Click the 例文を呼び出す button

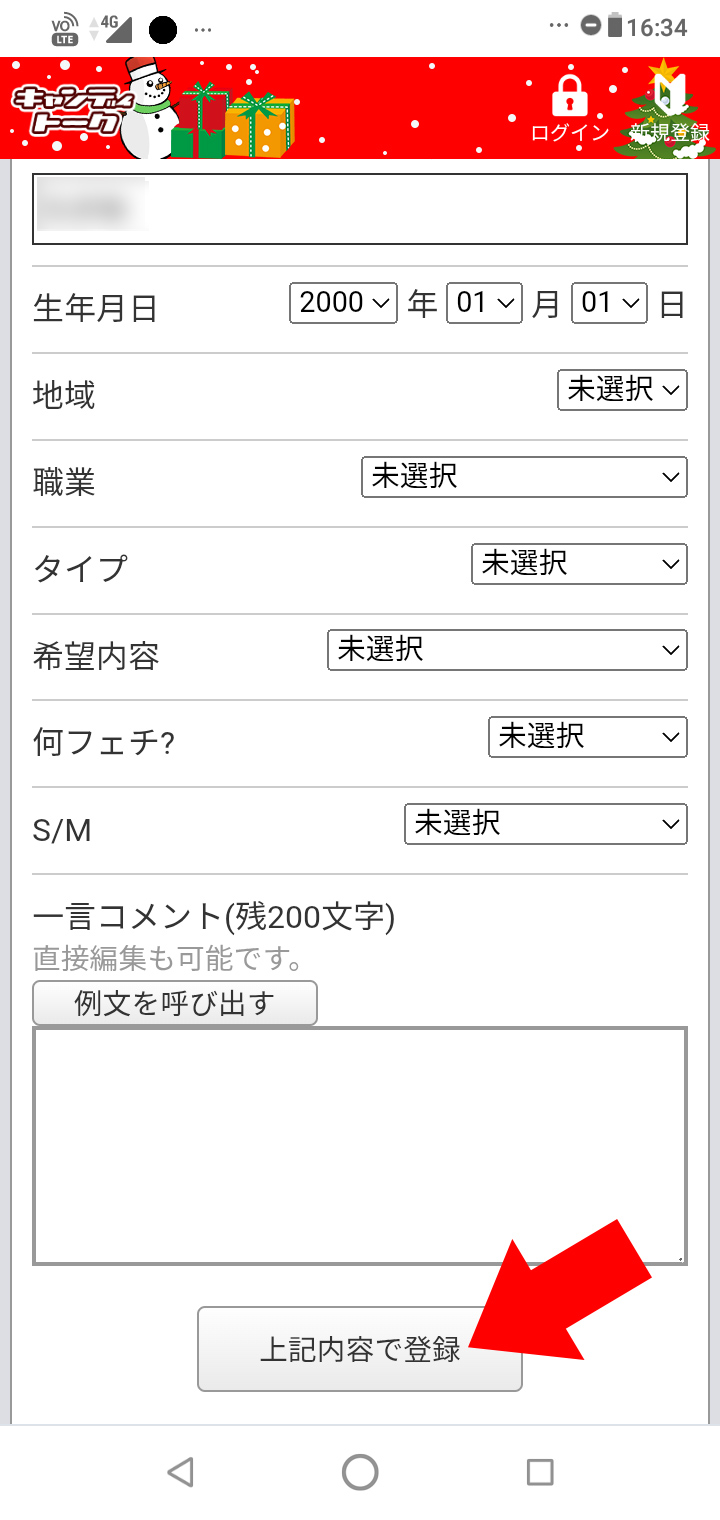point(175,1003)
